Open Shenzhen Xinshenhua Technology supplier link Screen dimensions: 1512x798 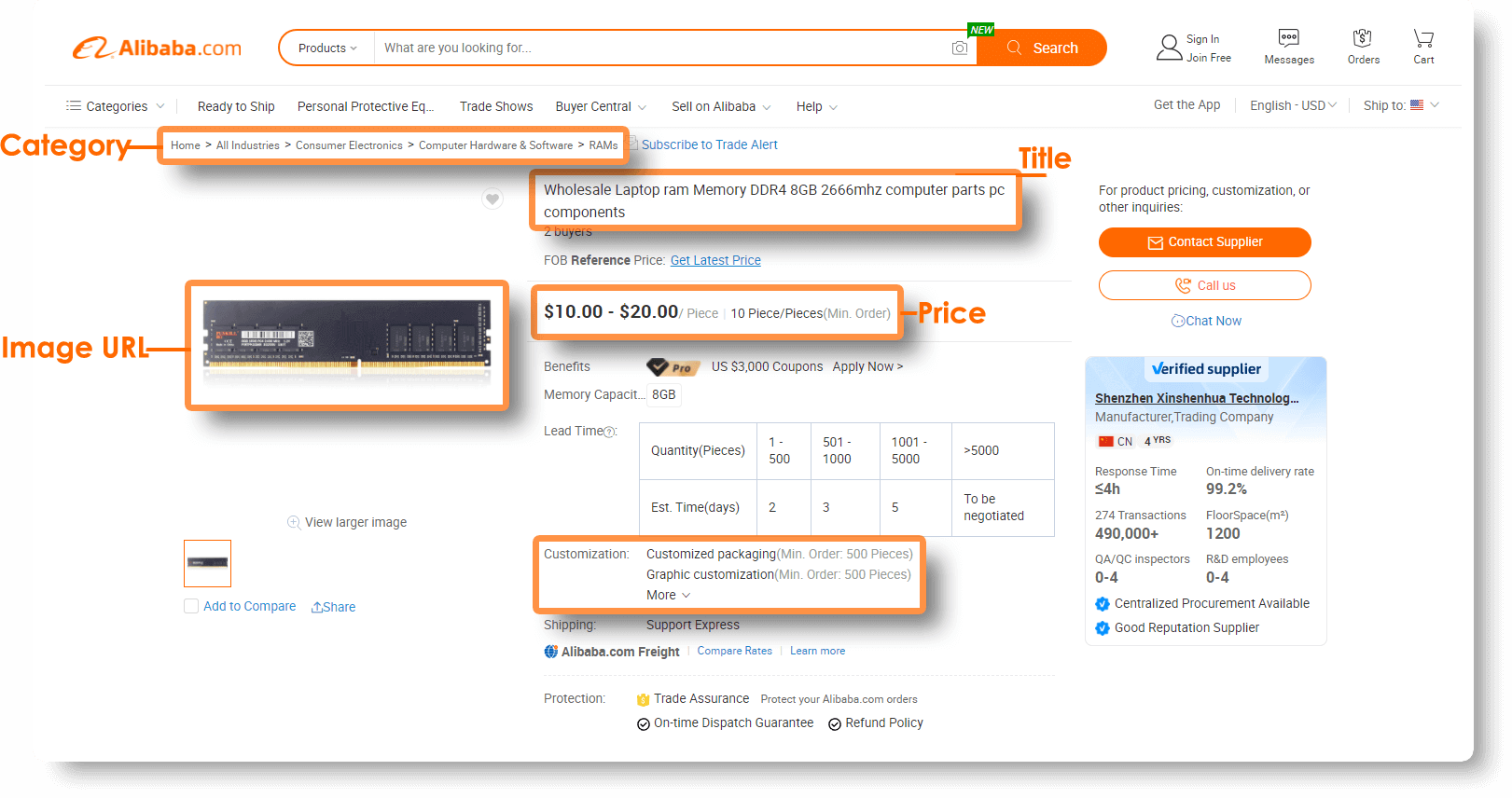pos(1197,399)
